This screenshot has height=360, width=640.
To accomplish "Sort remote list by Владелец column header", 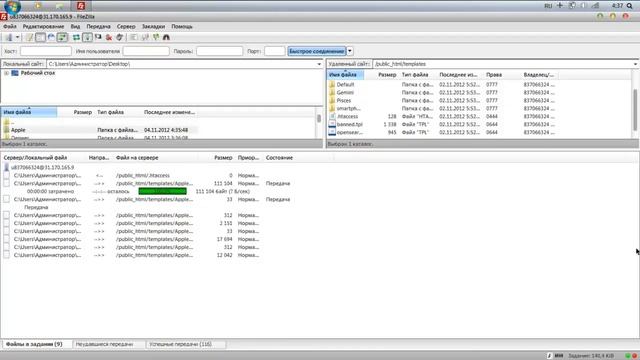I will [x=539, y=75].
